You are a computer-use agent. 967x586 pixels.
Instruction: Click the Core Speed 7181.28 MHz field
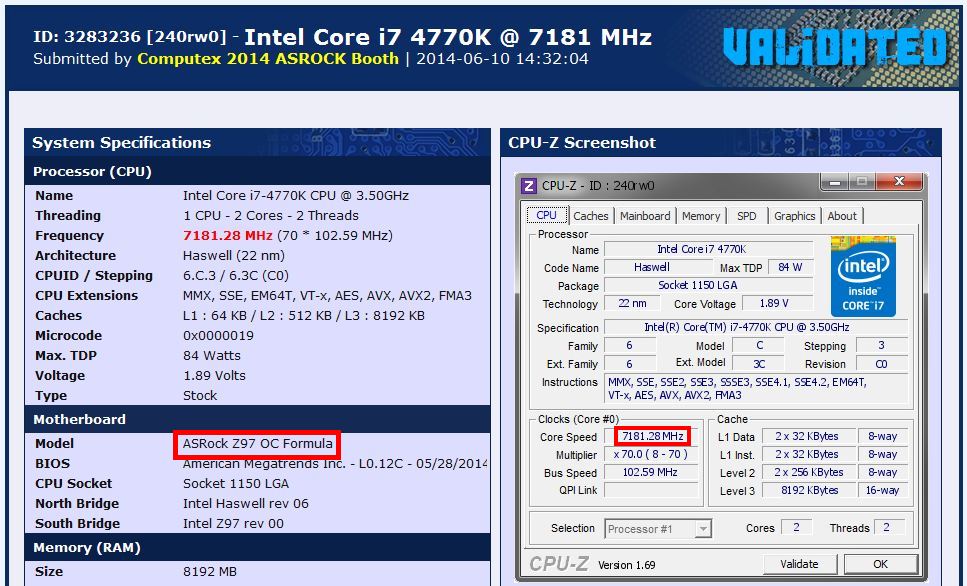coord(652,436)
